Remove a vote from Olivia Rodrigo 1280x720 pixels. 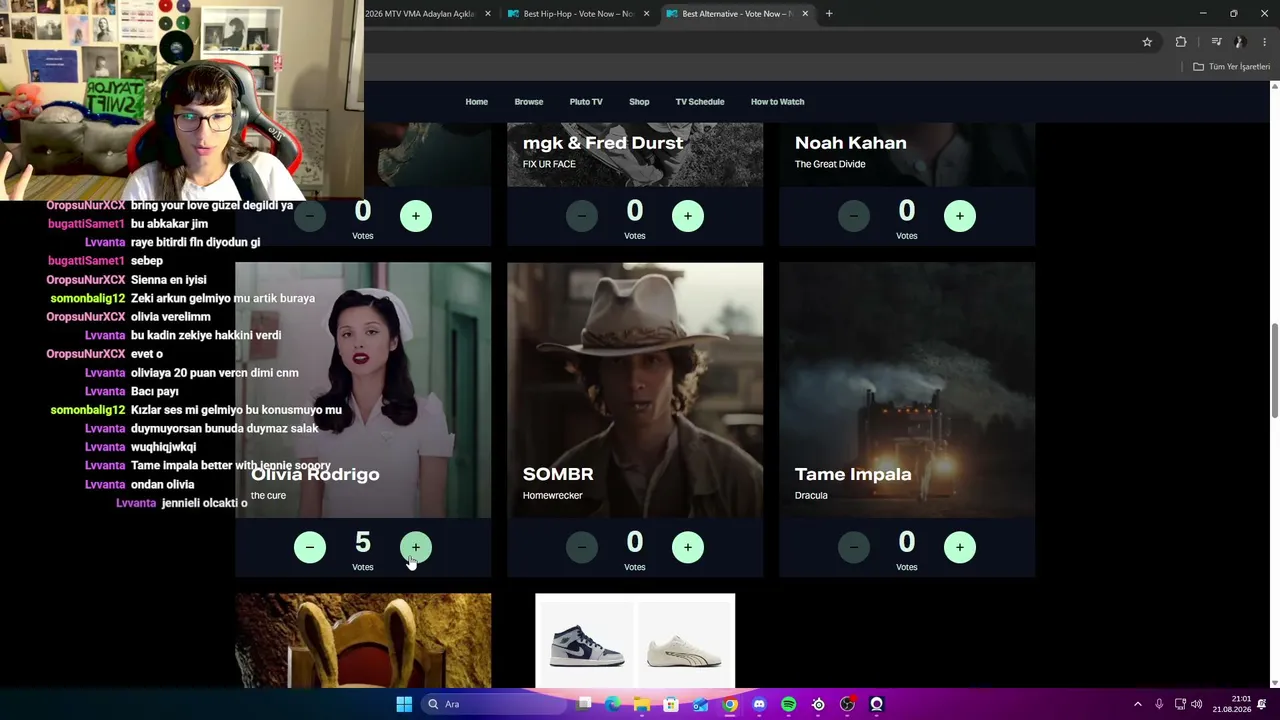[x=310, y=547]
